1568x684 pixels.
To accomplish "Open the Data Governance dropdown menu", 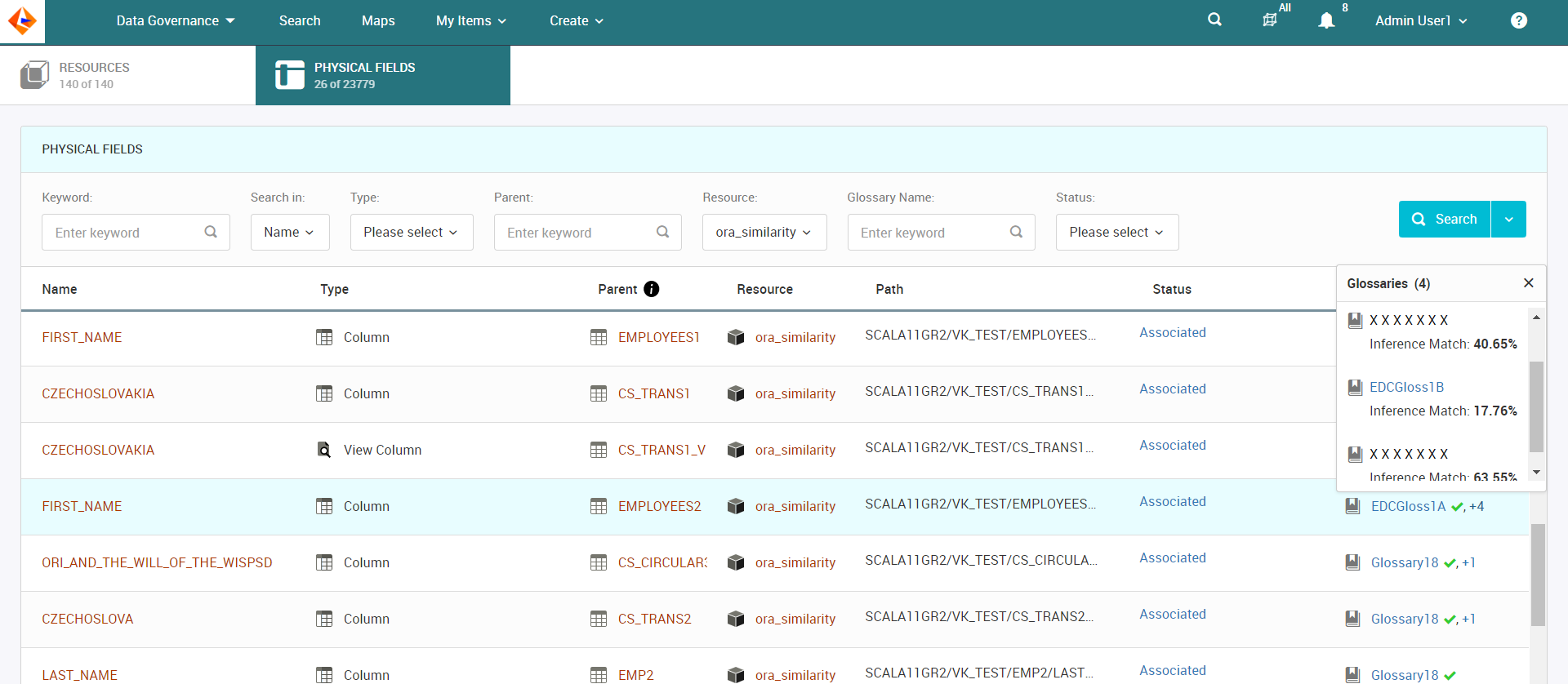I will (176, 21).
